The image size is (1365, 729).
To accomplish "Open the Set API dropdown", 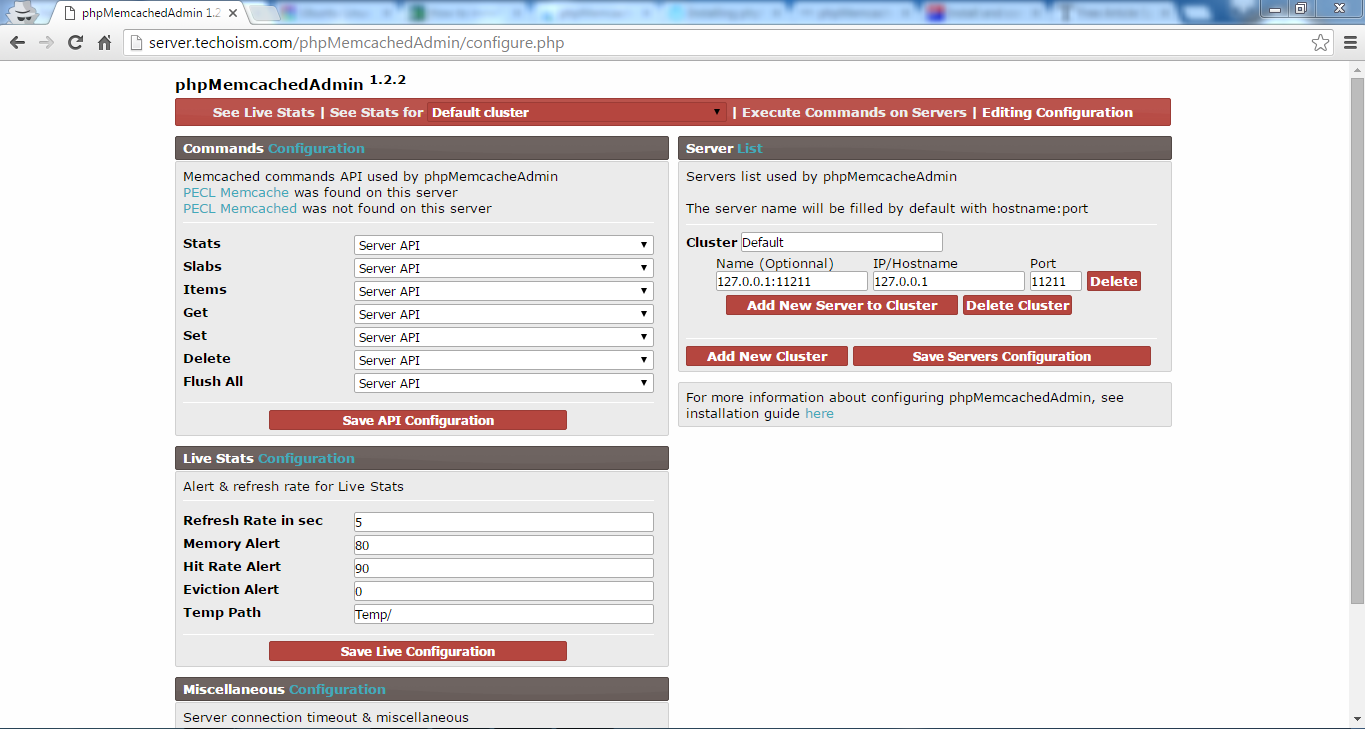I will coord(504,337).
